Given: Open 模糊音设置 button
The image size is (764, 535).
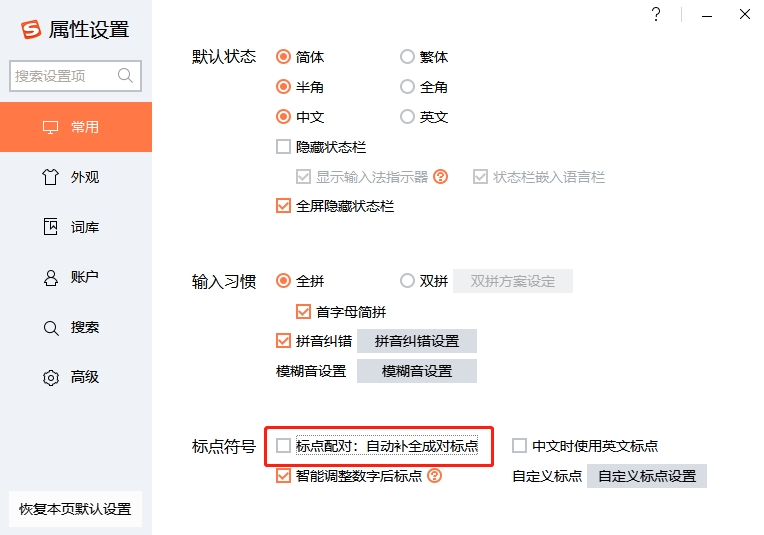Looking at the screenshot, I should pyautogui.click(x=417, y=371).
